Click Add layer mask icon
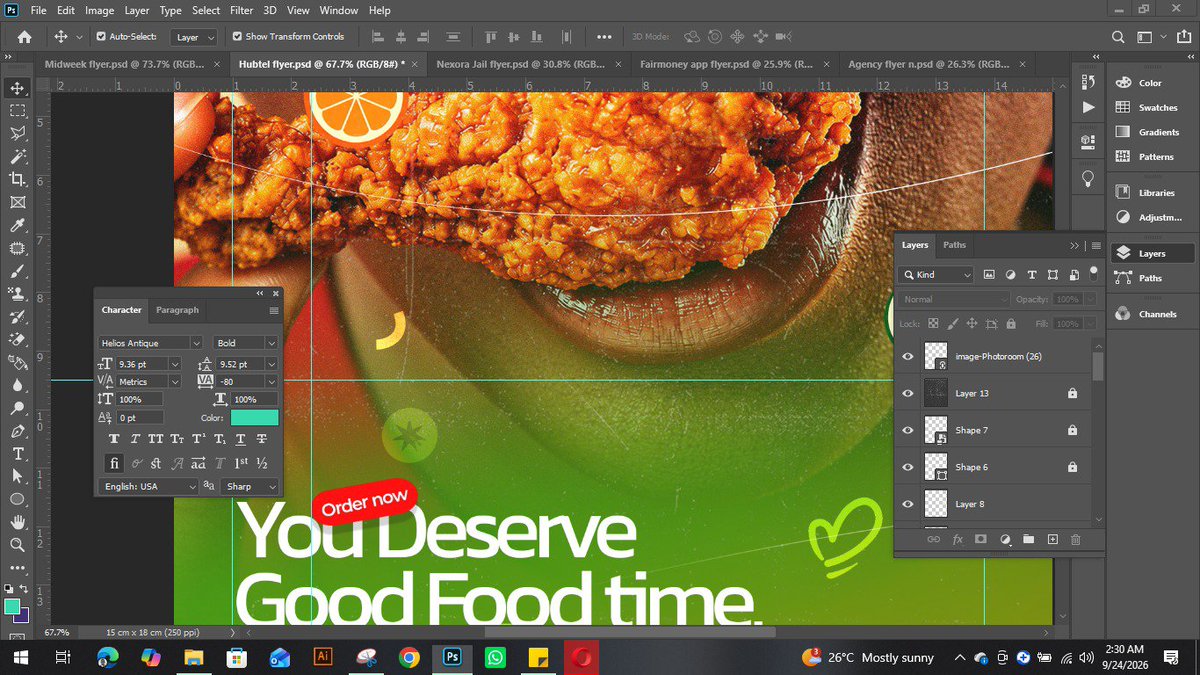Screen dimensions: 1200x675 981,539
